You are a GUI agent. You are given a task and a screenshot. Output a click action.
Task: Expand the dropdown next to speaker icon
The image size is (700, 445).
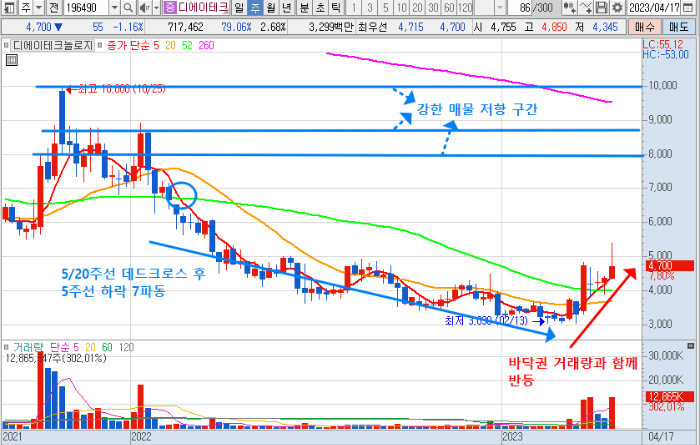pos(156,7)
